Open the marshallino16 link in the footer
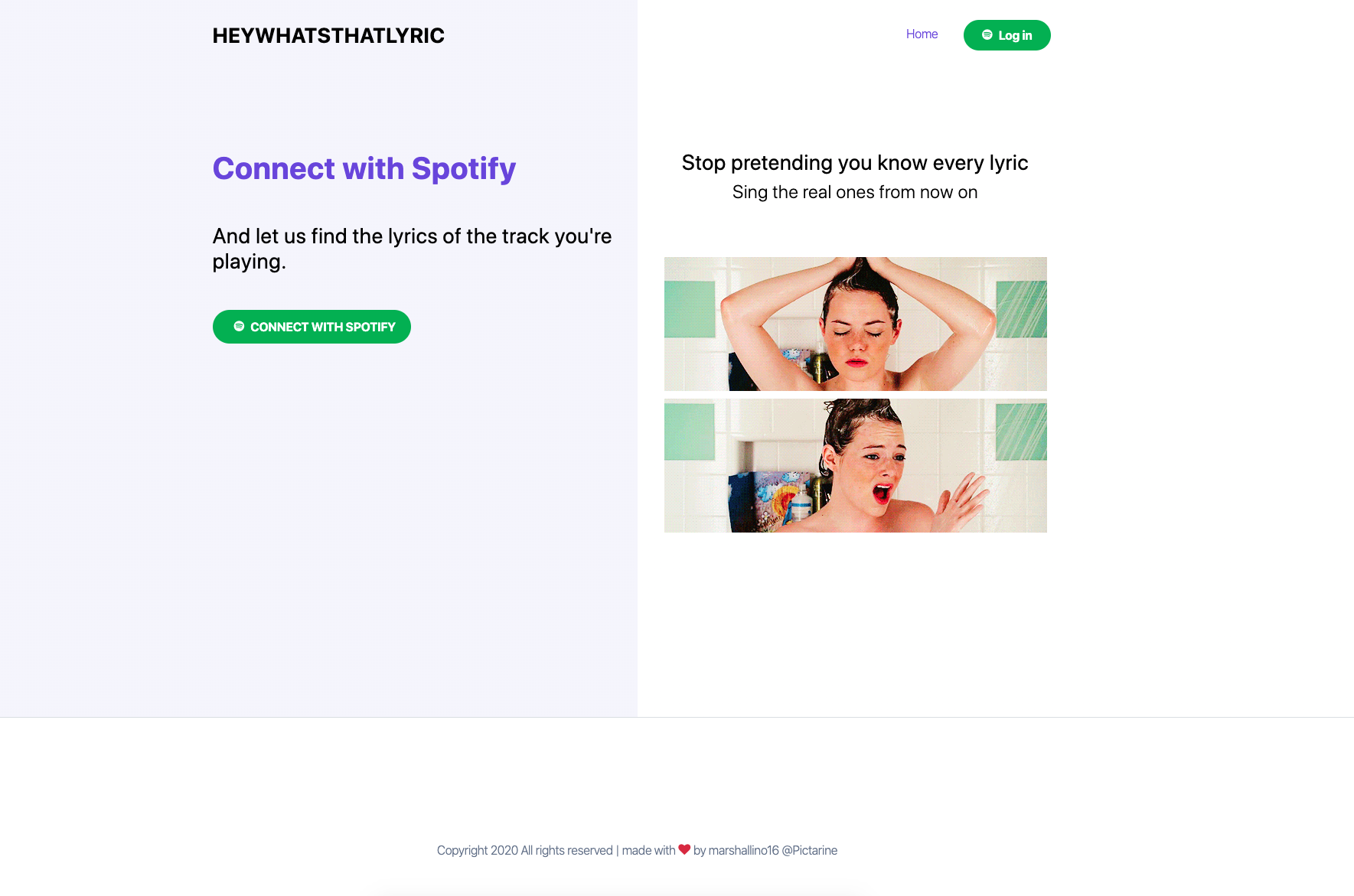The width and height of the screenshot is (1354, 896). (742, 850)
